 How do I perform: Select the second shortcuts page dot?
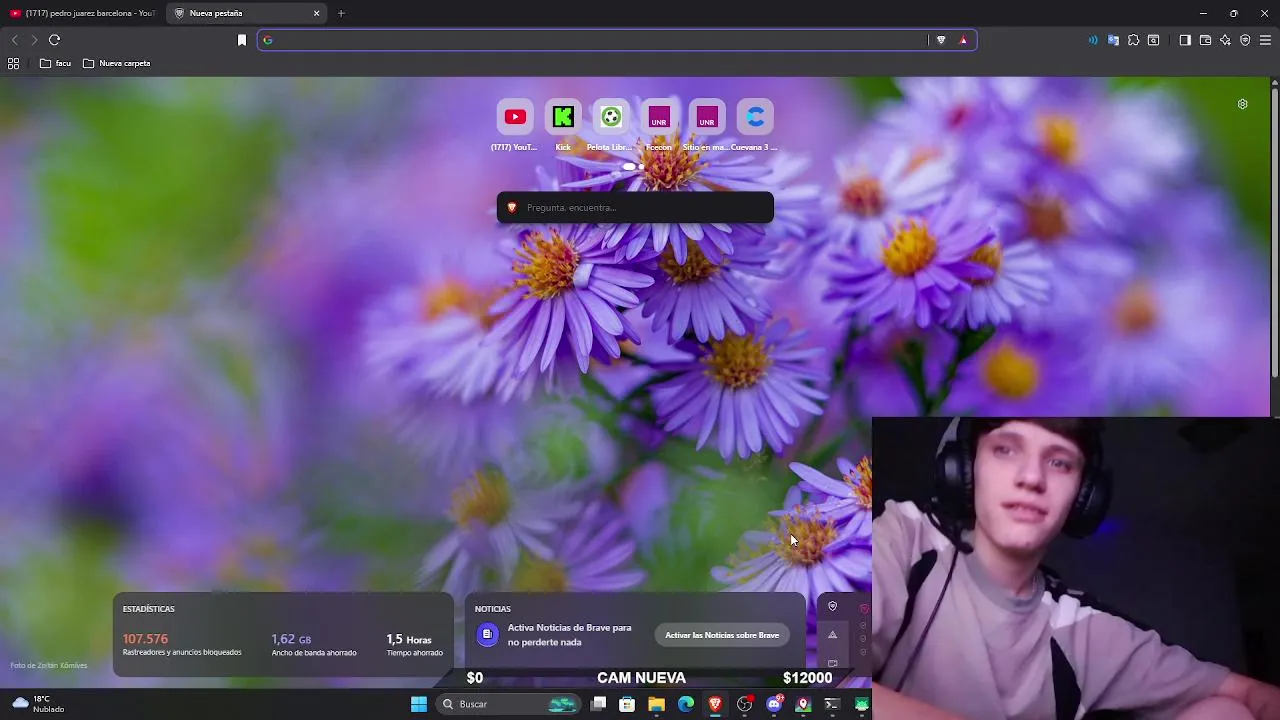641,167
